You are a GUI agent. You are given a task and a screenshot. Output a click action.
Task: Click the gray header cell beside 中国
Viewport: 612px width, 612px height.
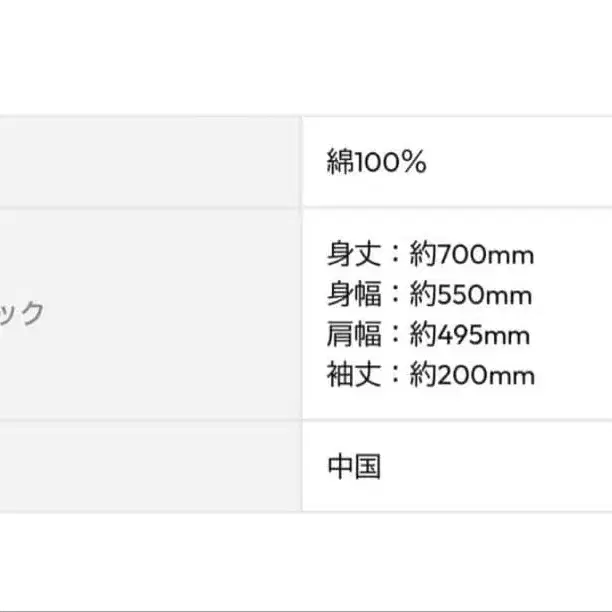pyautogui.click(x=151, y=466)
